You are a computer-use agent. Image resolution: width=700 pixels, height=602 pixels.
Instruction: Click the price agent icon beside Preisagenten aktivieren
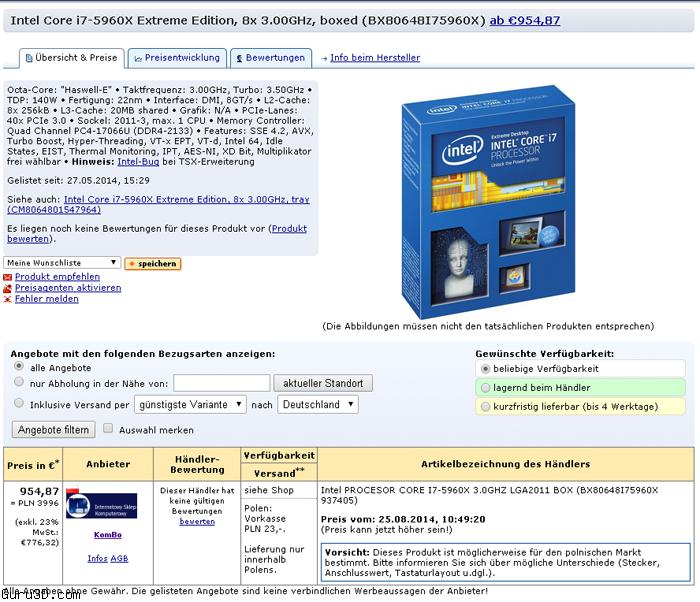[x=7, y=288]
